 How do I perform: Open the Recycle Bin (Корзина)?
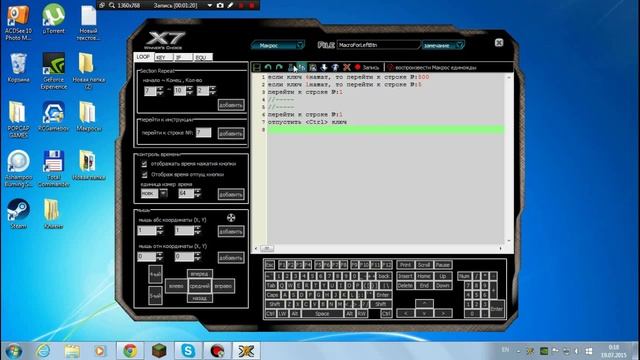click(18, 68)
